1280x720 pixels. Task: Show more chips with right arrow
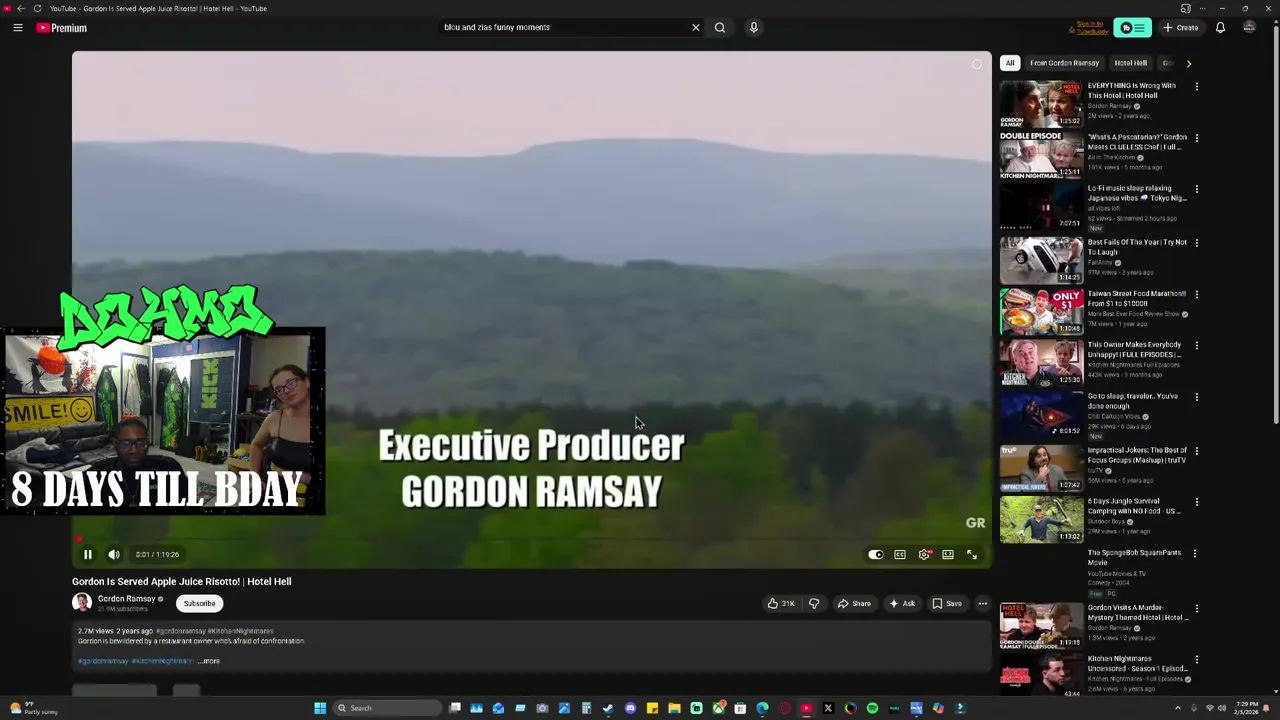click(x=1189, y=63)
